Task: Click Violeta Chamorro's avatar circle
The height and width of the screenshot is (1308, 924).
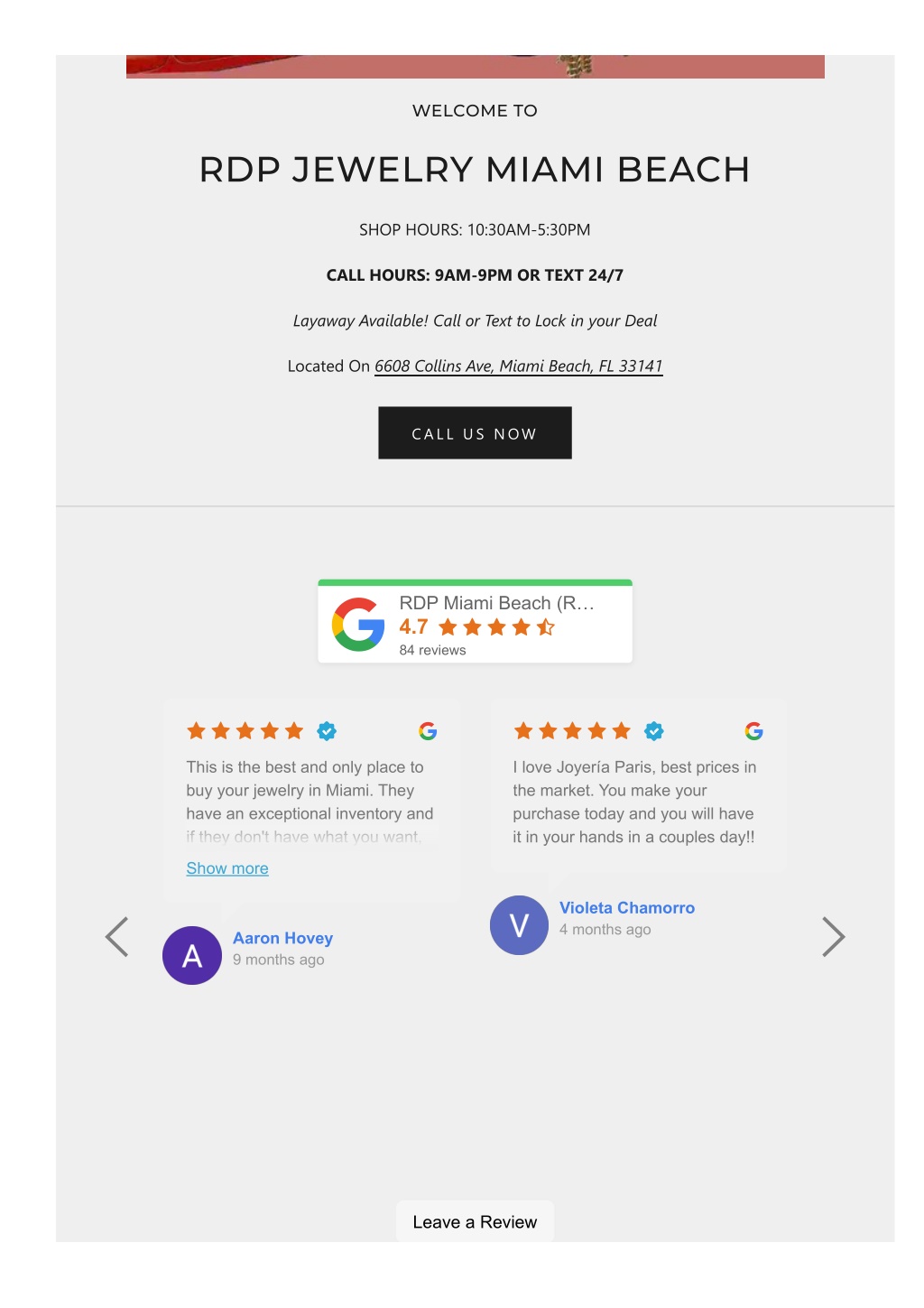Action: pyautogui.click(x=519, y=925)
